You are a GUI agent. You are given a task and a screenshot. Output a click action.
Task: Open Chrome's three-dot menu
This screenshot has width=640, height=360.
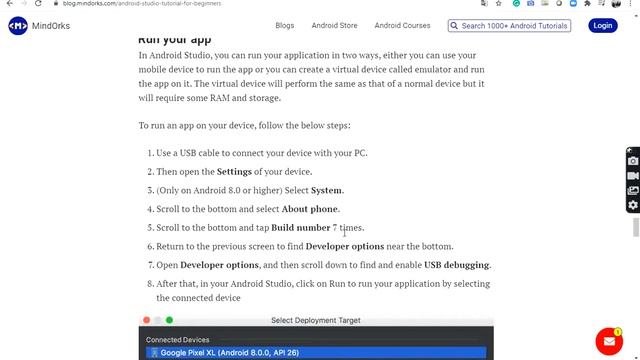[x=630, y=3]
